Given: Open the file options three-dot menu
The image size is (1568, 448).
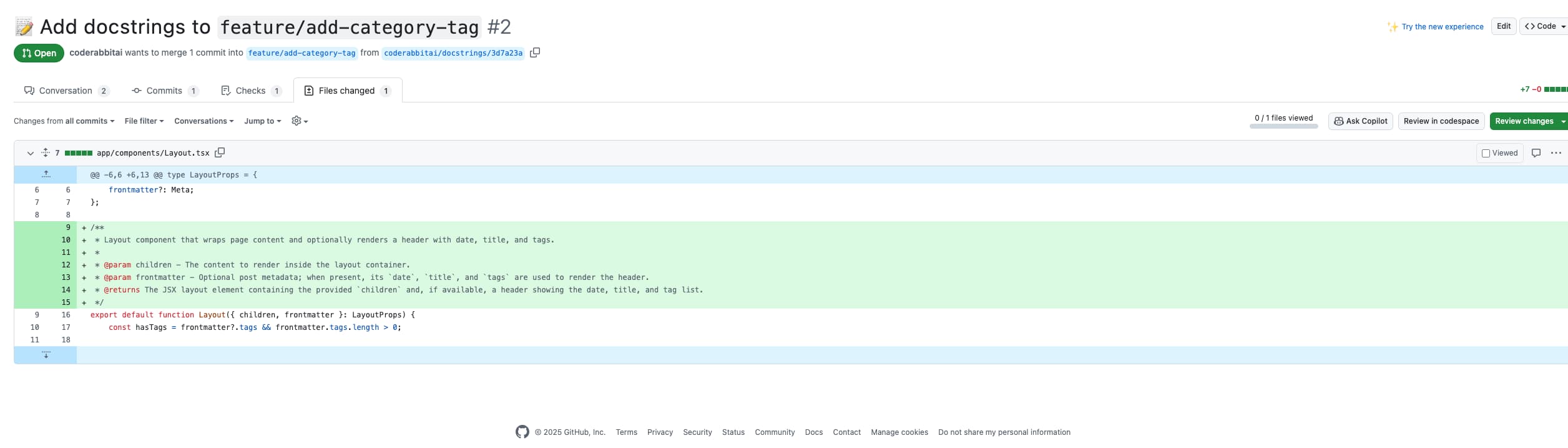Looking at the screenshot, I should (x=1556, y=153).
